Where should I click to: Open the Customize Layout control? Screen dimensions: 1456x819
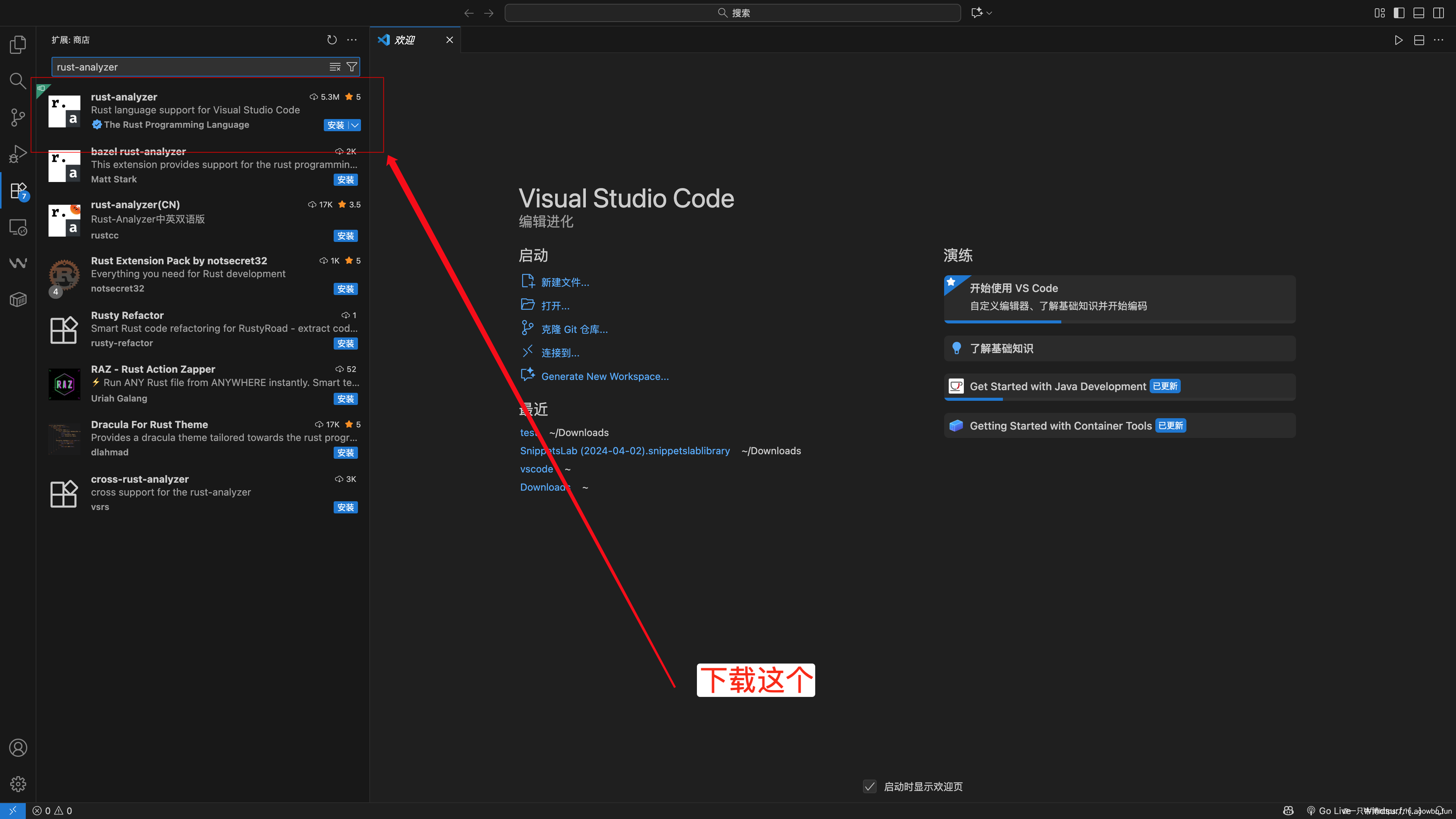click(x=1379, y=13)
